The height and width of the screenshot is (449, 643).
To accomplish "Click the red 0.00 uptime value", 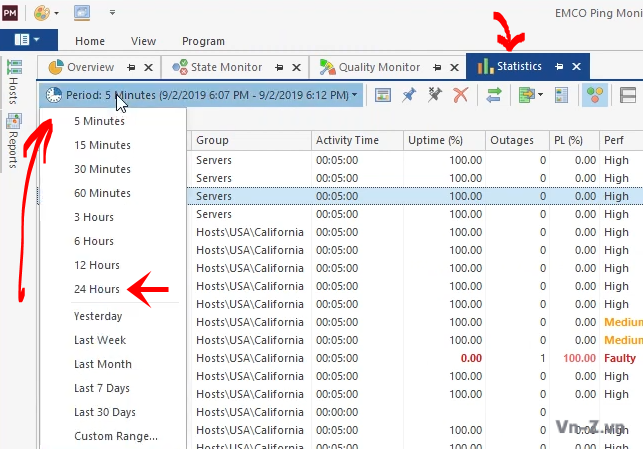I will 471,358.
